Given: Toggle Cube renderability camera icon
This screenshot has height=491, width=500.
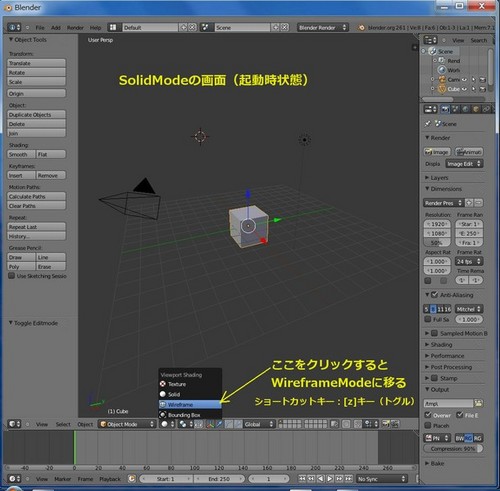Looking at the screenshot, I should click(482, 89).
